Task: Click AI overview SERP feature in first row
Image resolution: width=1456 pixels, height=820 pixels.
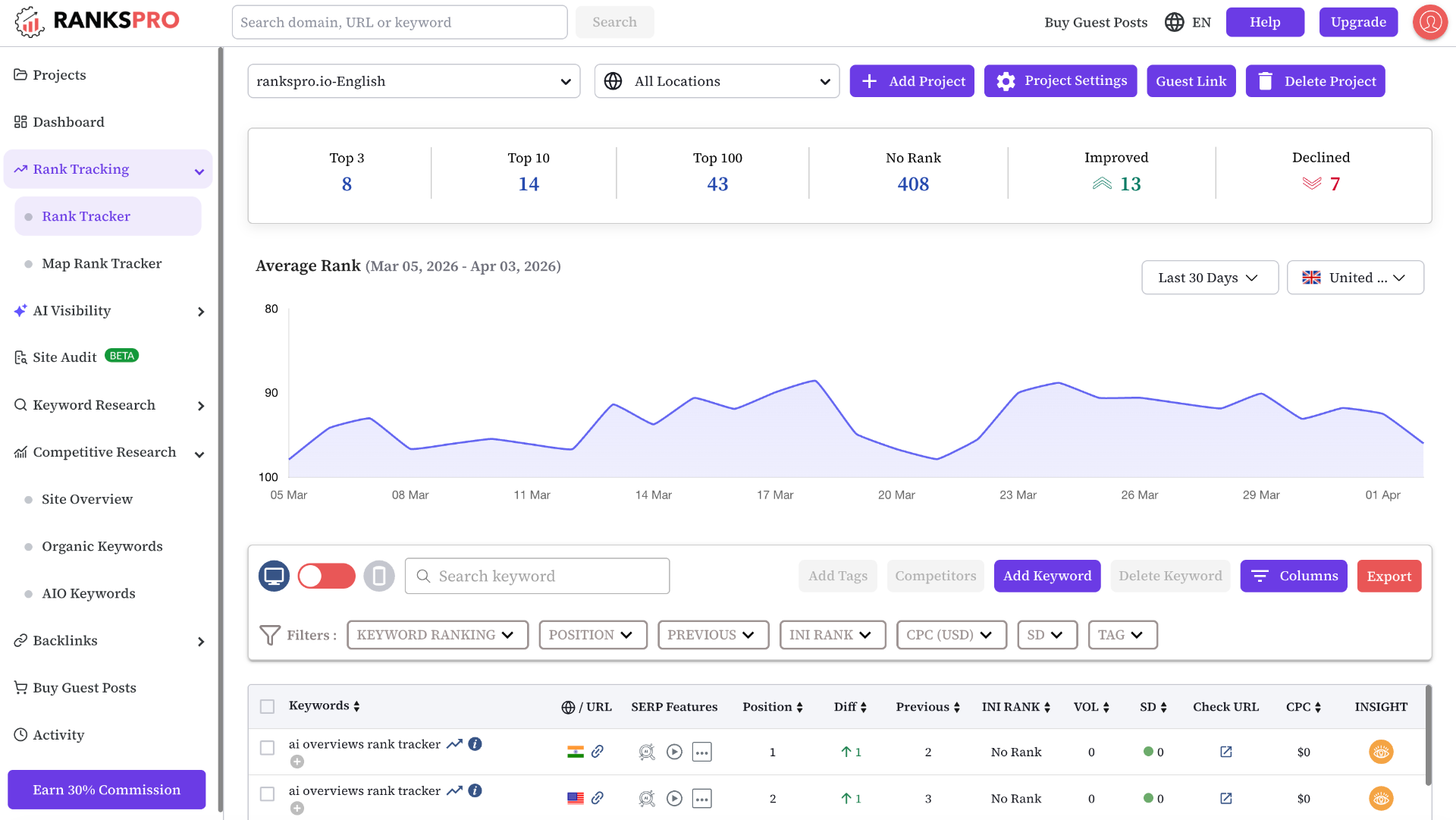Action: [646, 752]
